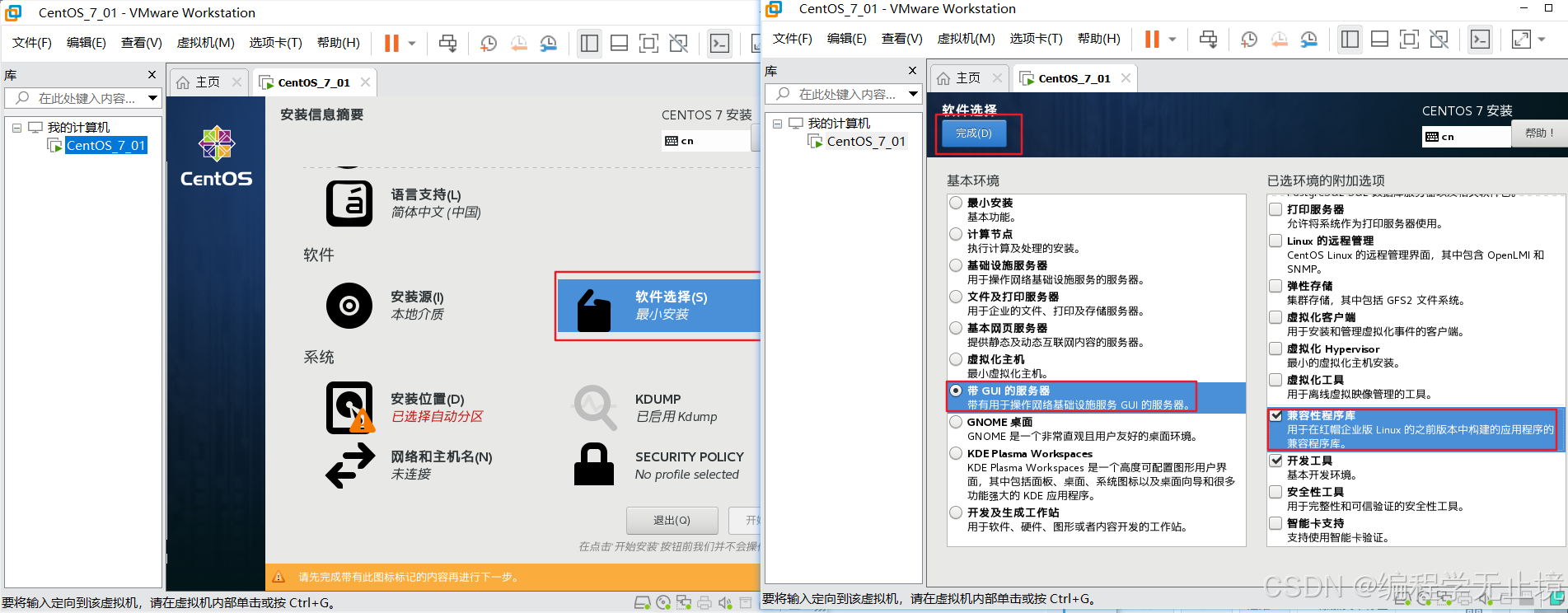Open KDUMP magnifier icon
The height and width of the screenshot is (613, 1568).
pyautogui.click(x=595, y=407)
